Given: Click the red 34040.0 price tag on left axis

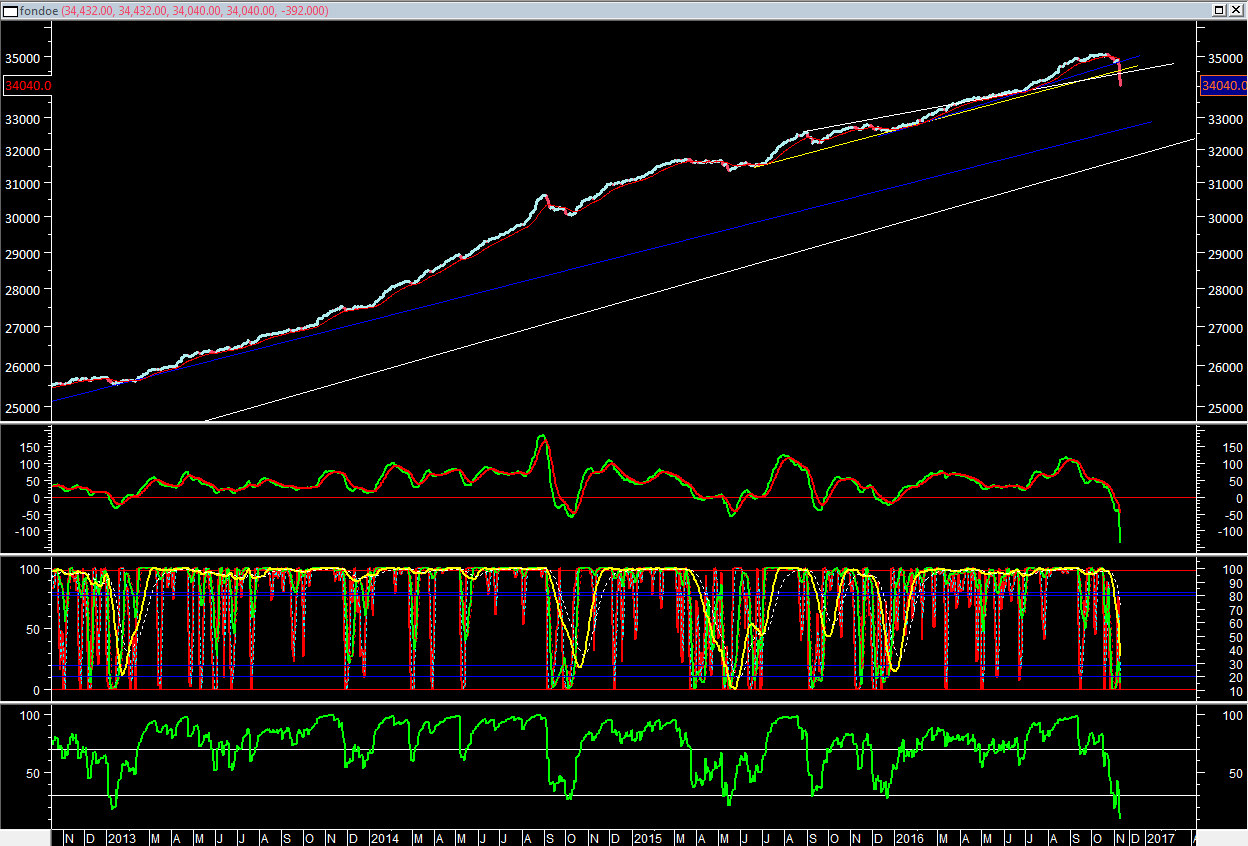Looking at the screenshot, I should click(27, 86).
